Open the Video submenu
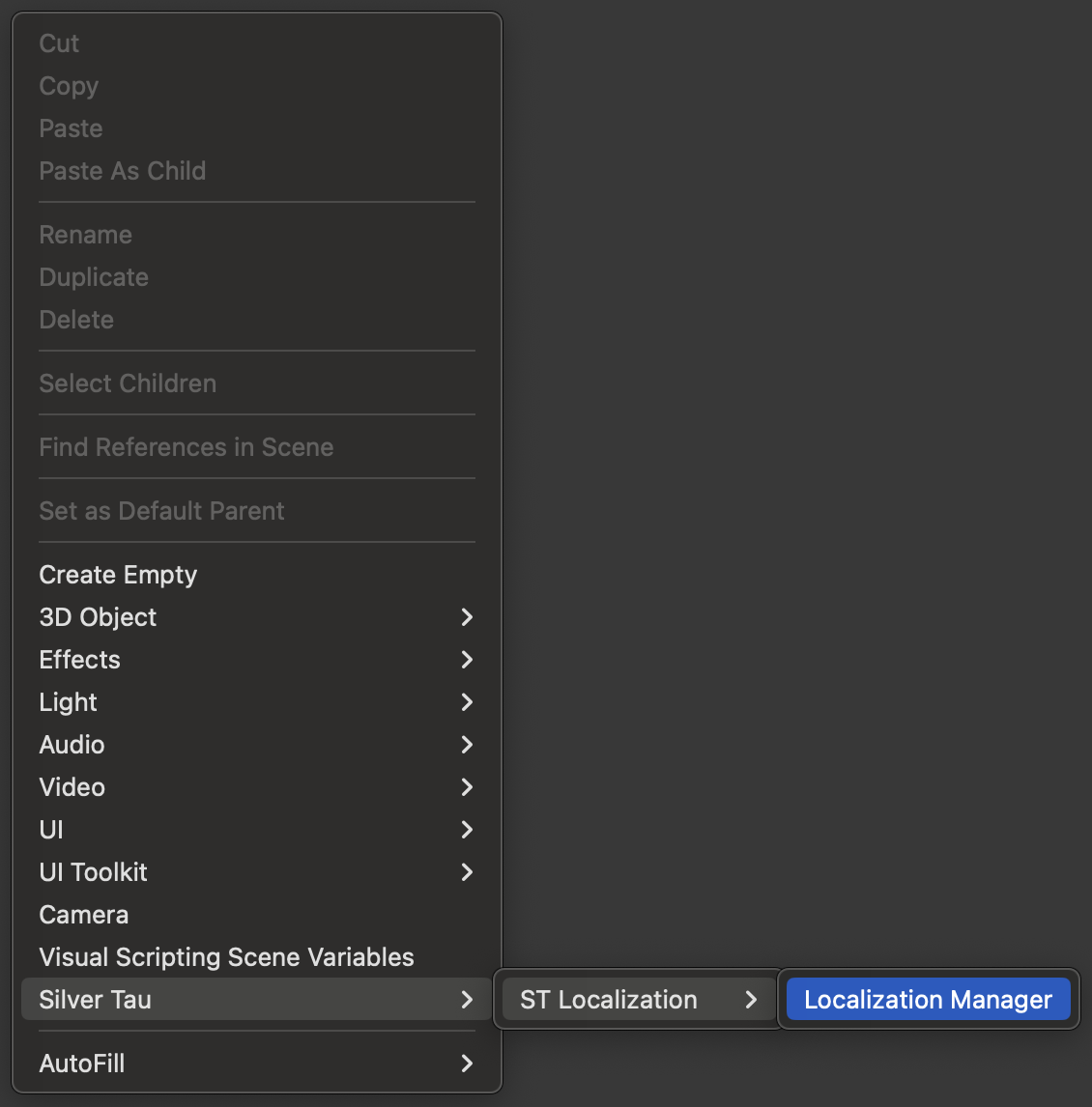Image resolution: width=1092 pixels, height=1107 pixels. (x=72, y=787)
